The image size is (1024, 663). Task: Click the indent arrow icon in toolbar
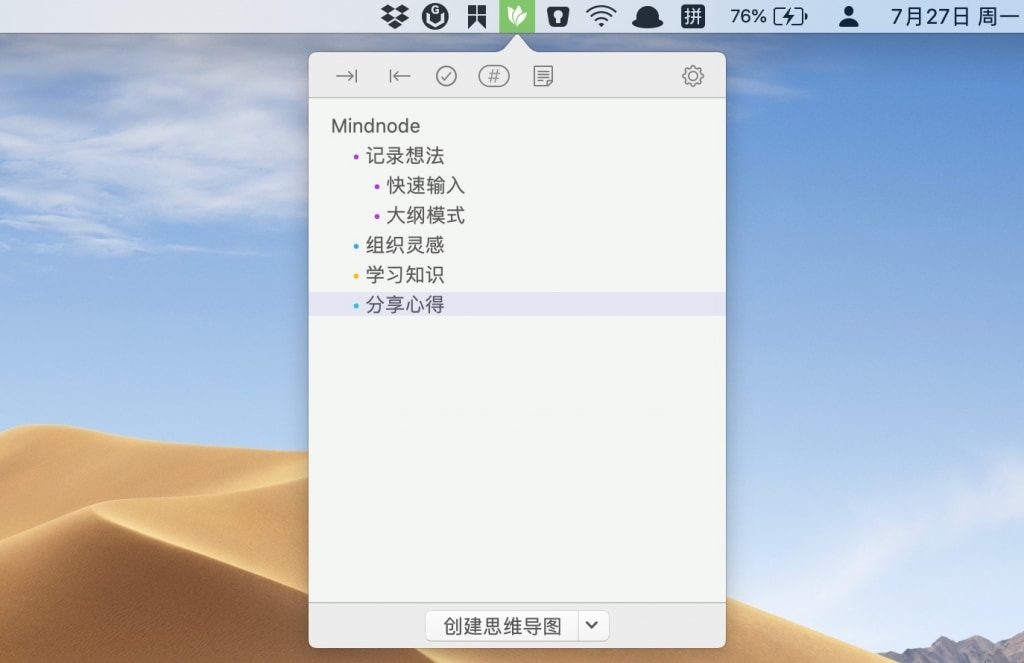click(347, 76)
